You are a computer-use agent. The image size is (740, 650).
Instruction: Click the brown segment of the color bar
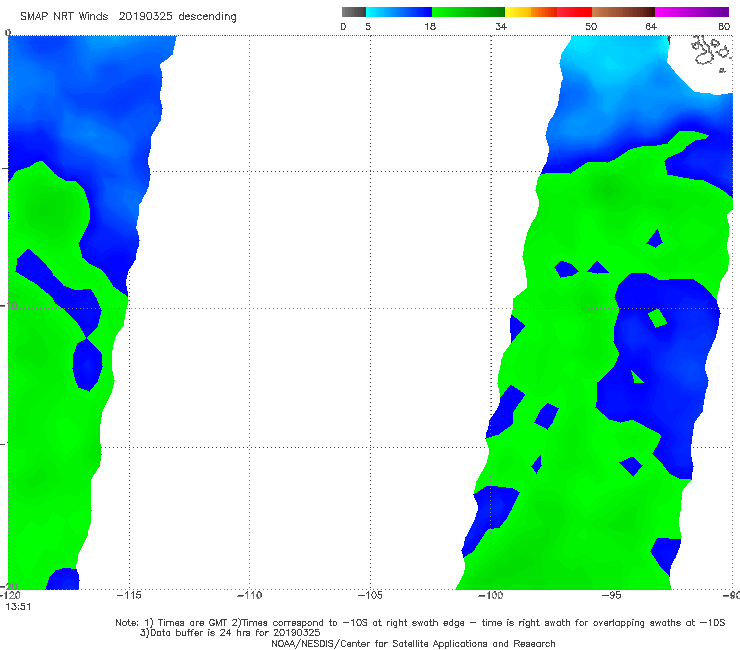coord(623,12)
